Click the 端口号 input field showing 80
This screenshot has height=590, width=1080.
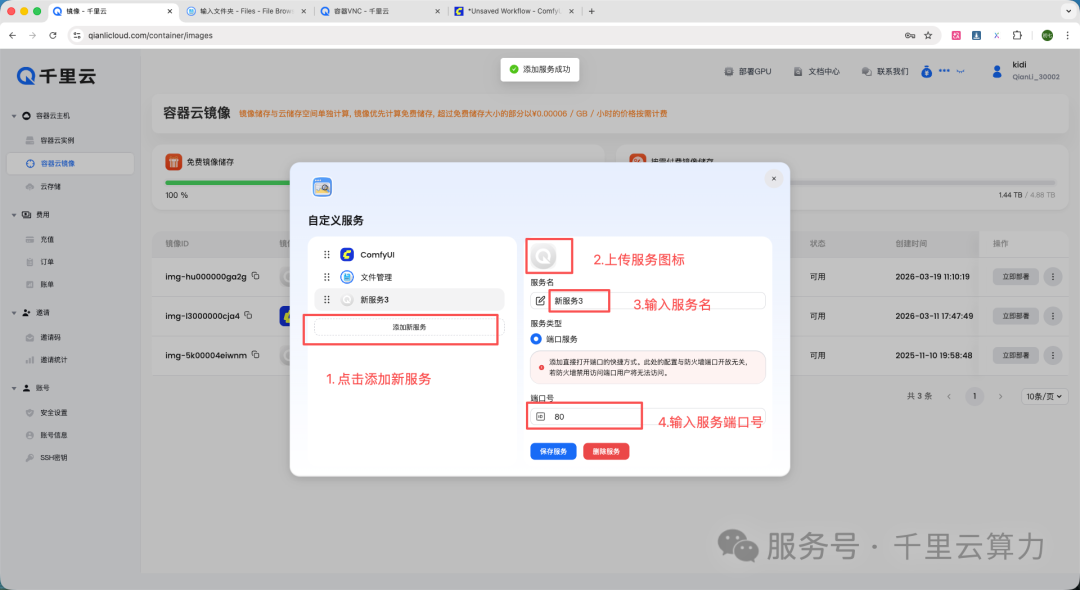click(x=647, y=417)
